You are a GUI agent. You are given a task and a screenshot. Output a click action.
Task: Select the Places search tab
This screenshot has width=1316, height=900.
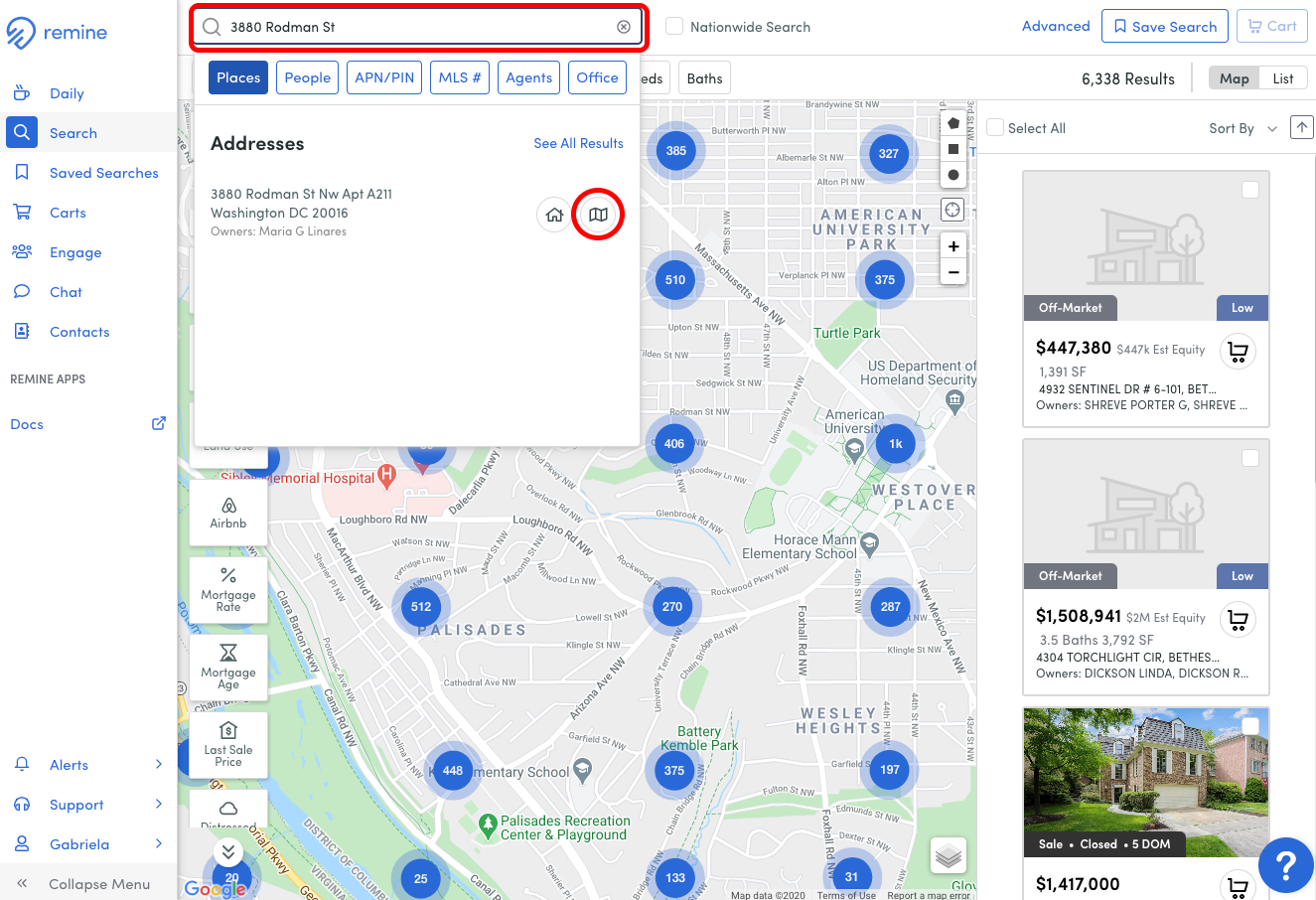[238, 77]
